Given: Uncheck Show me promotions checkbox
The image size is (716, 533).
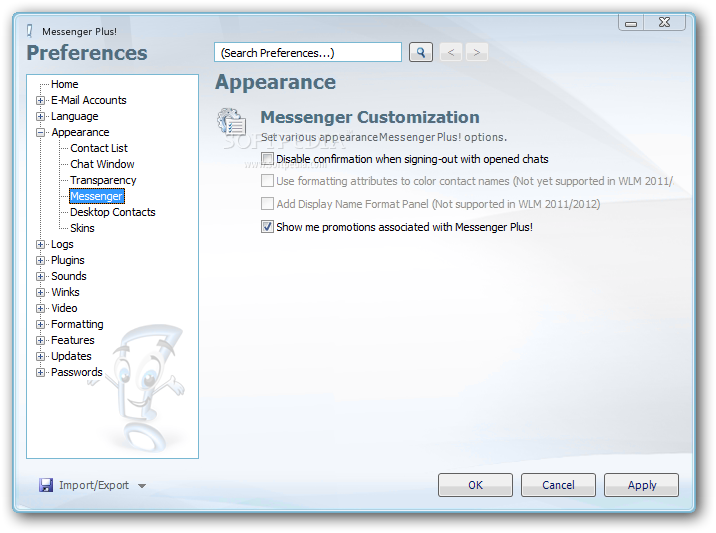Looking at the screenshot, I should click(x=267, y=227).
